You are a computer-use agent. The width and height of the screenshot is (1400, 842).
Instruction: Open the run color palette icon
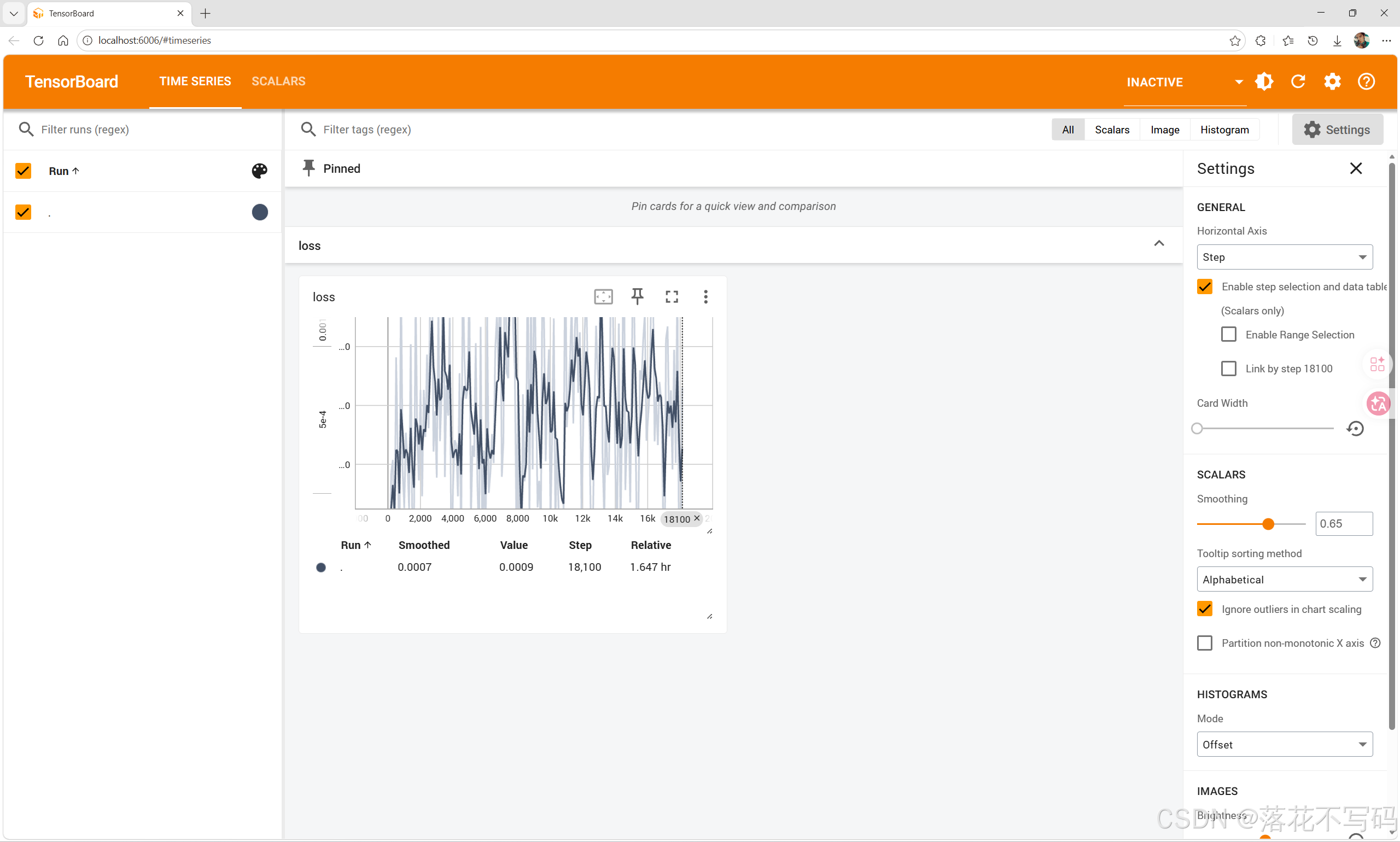(x=259, y=171)
